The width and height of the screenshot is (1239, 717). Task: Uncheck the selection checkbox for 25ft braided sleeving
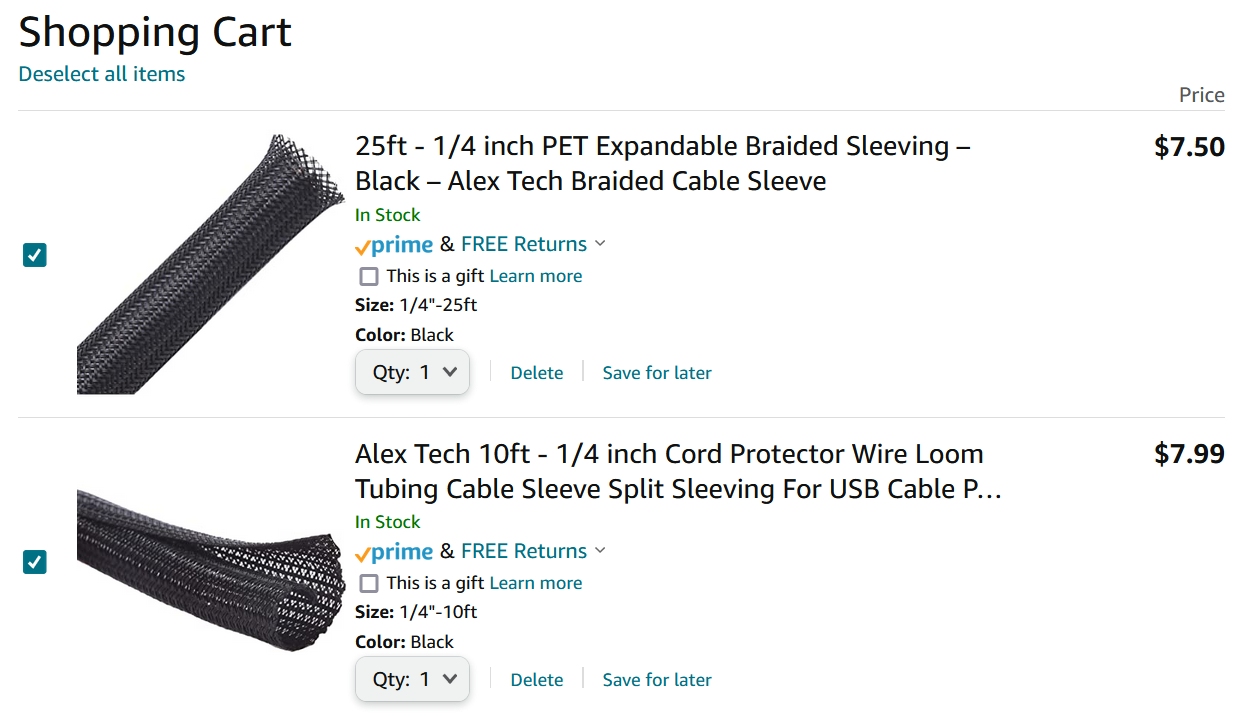[35, 256]
